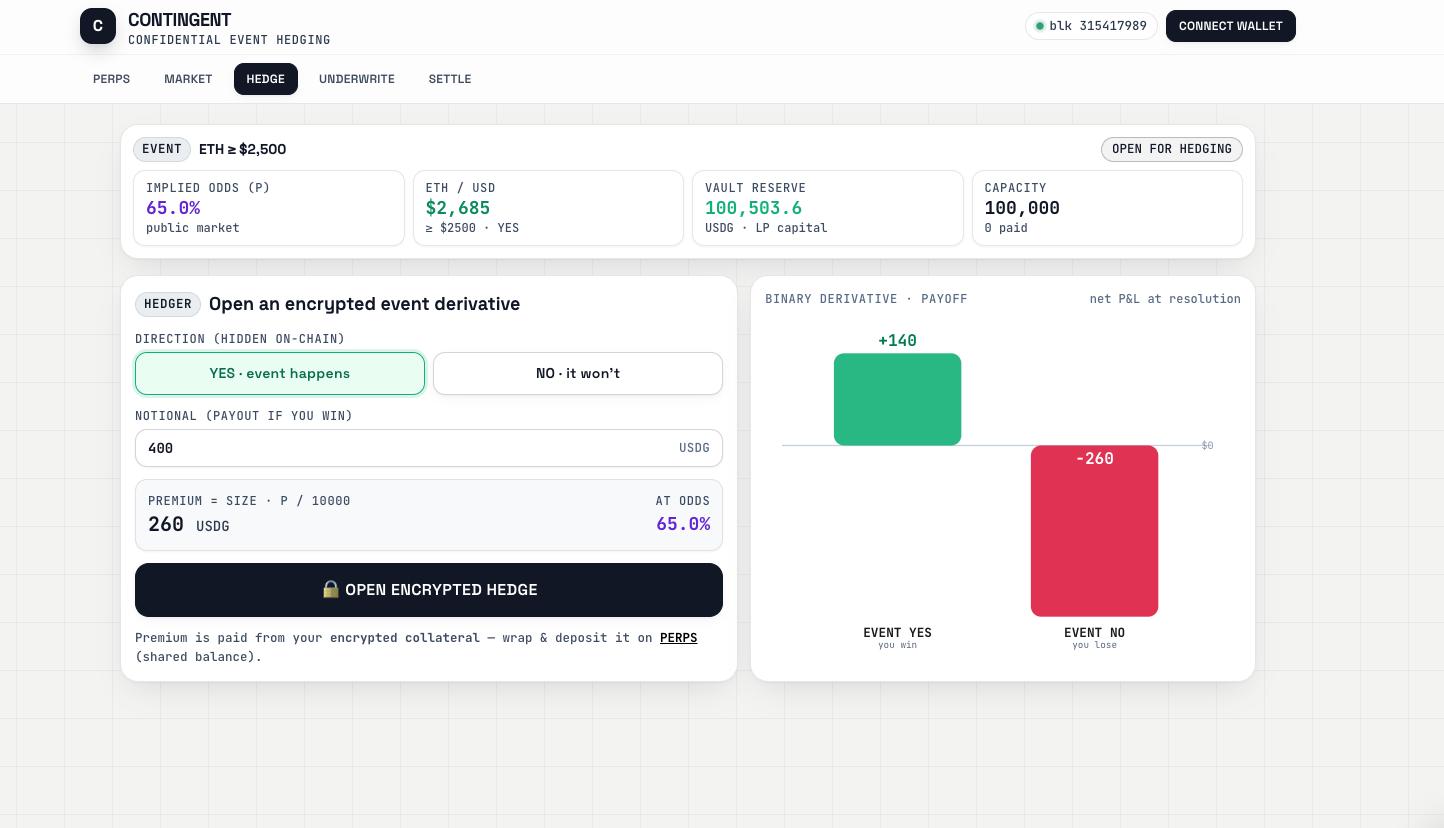Click the ETH ≥ $2,500 event title

point(242,149)
